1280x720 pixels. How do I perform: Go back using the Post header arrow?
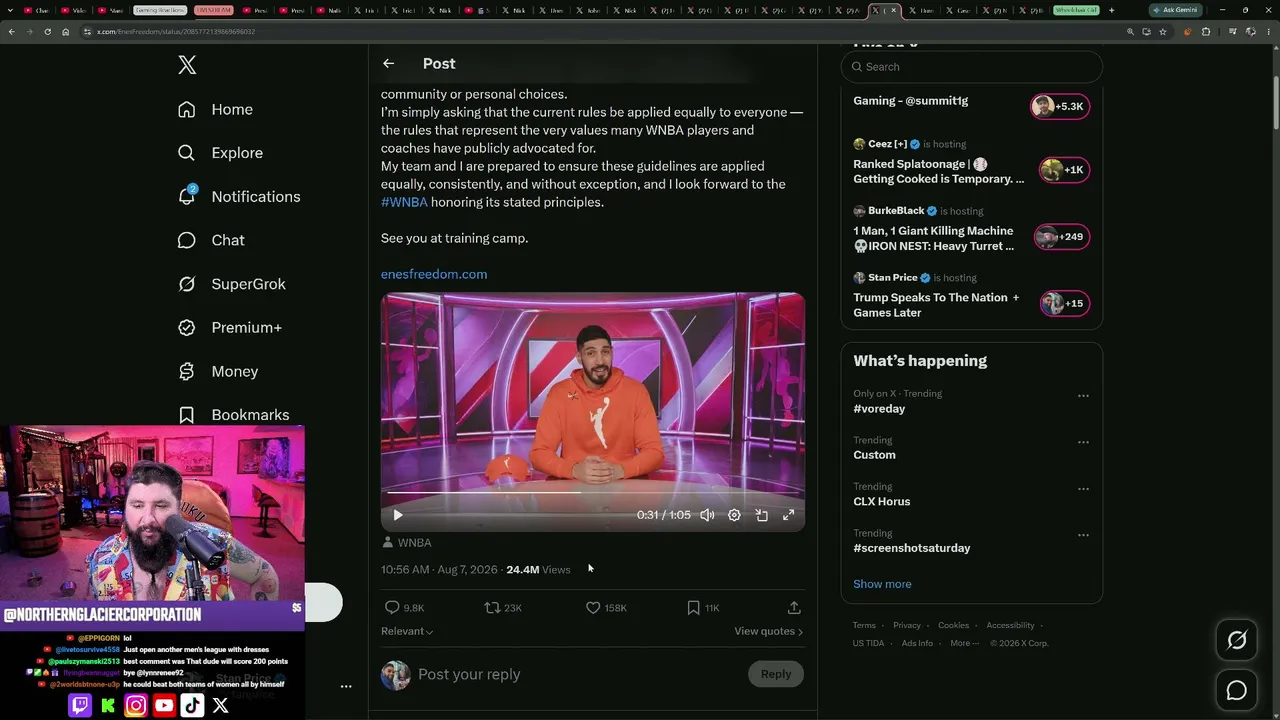(x=388, y=63)
